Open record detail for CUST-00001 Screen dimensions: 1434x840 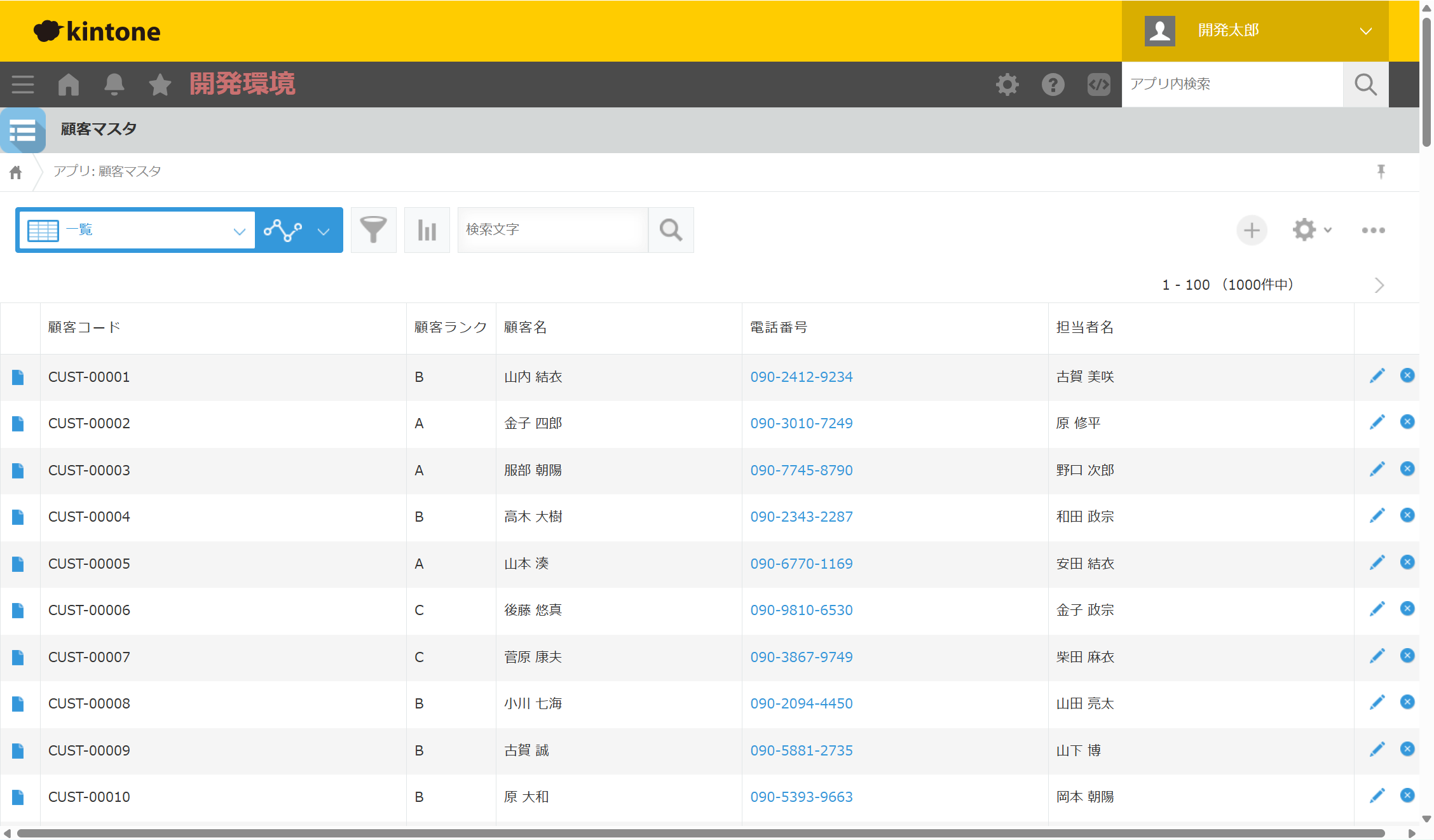(18, 377)
